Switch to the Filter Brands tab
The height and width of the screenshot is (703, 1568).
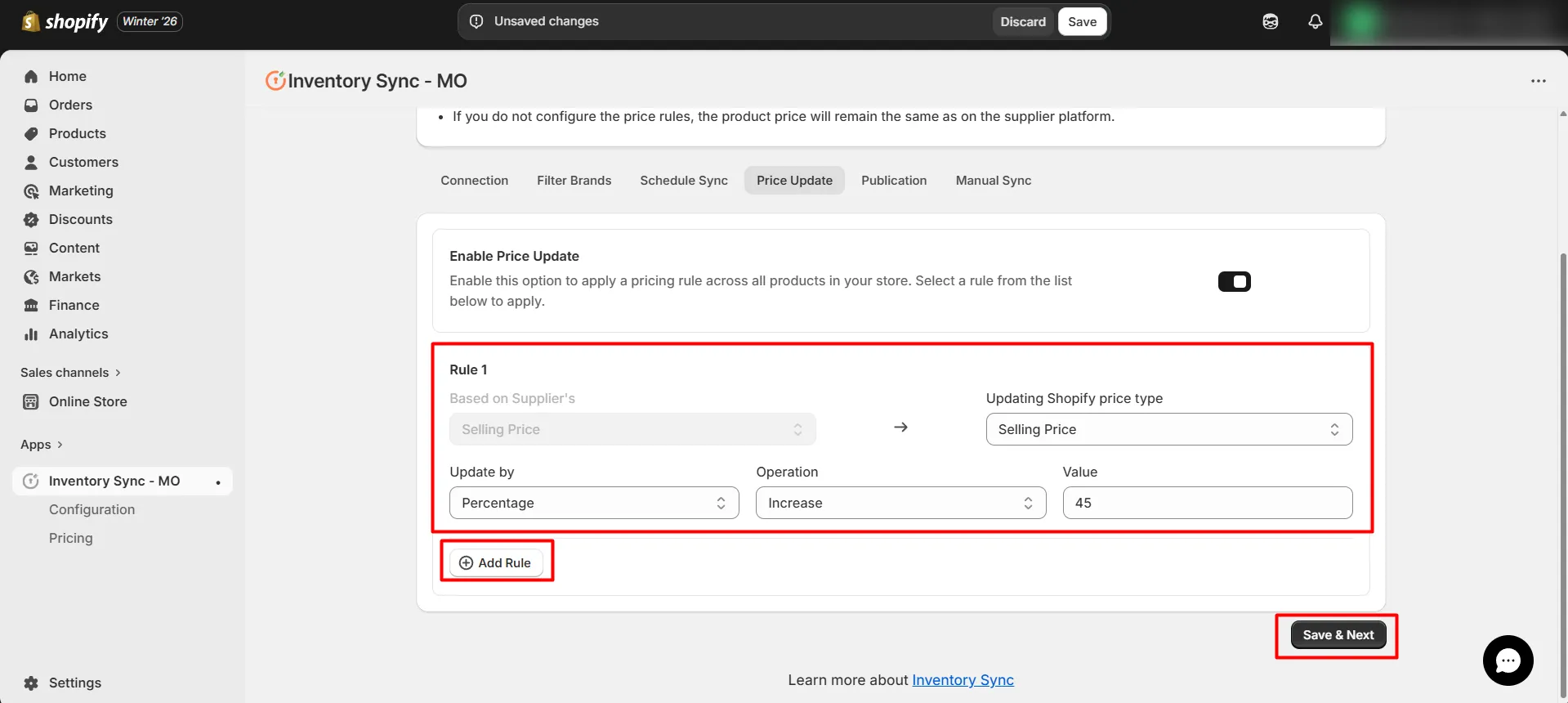point(574,180)
